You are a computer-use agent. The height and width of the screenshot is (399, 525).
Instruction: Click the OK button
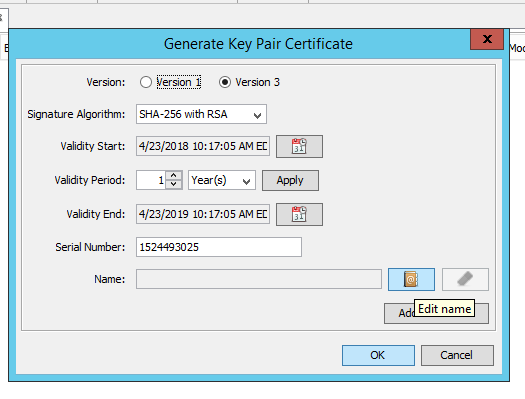click(378, 355)
